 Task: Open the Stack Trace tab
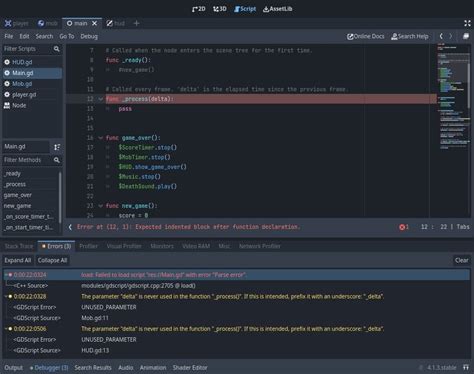tap(19, 246)
